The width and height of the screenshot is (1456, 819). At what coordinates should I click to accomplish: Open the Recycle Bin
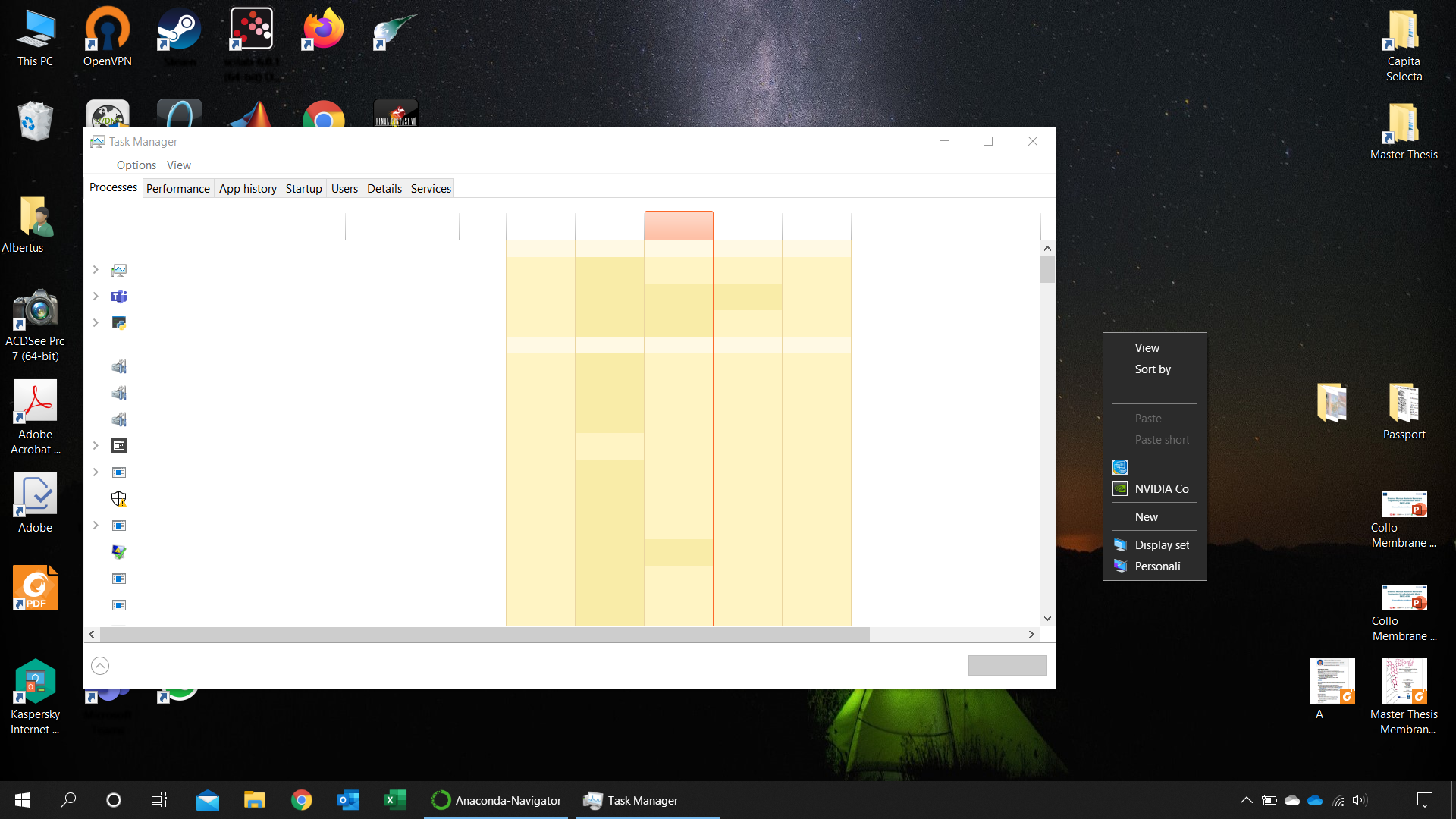[35, 121]
